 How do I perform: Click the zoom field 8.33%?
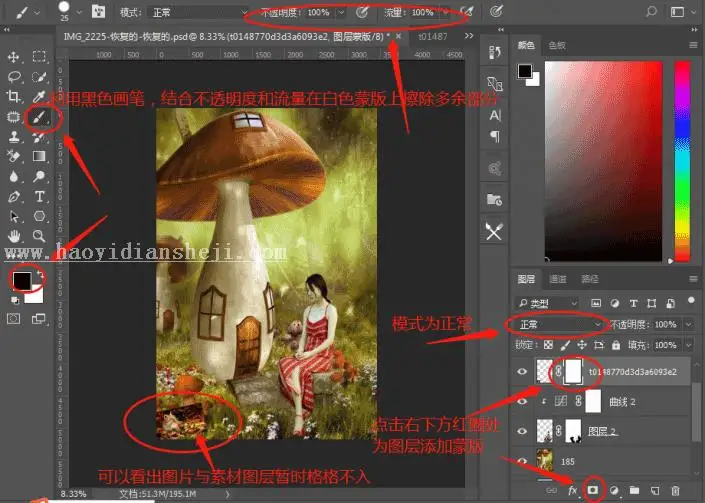(73, 494)
